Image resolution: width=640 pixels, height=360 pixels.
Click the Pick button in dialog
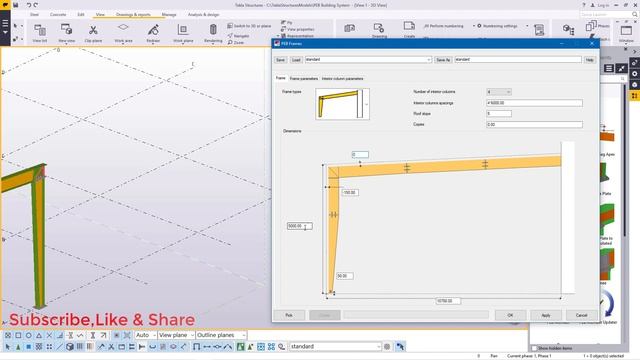pos(289,315)
